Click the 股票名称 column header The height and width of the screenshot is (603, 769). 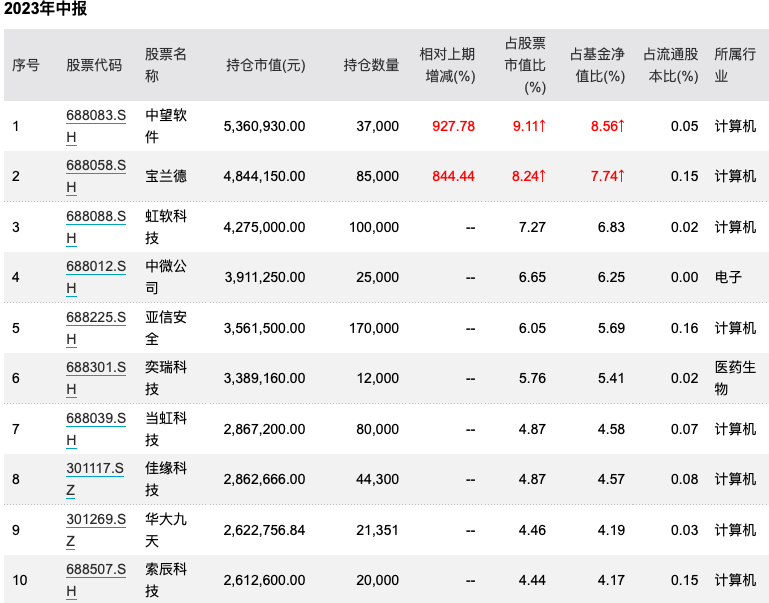click(x=166, y=65)
